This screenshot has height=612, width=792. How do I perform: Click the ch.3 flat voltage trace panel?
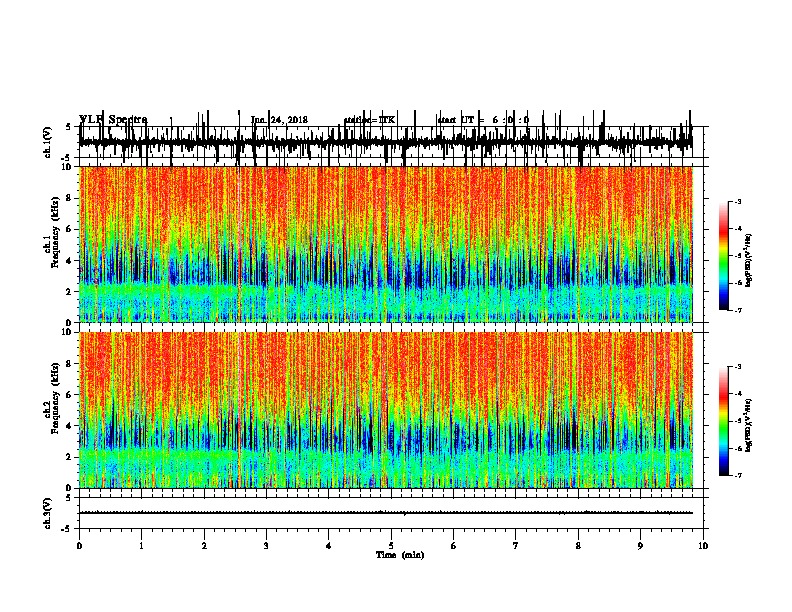[x=393, y=513]
